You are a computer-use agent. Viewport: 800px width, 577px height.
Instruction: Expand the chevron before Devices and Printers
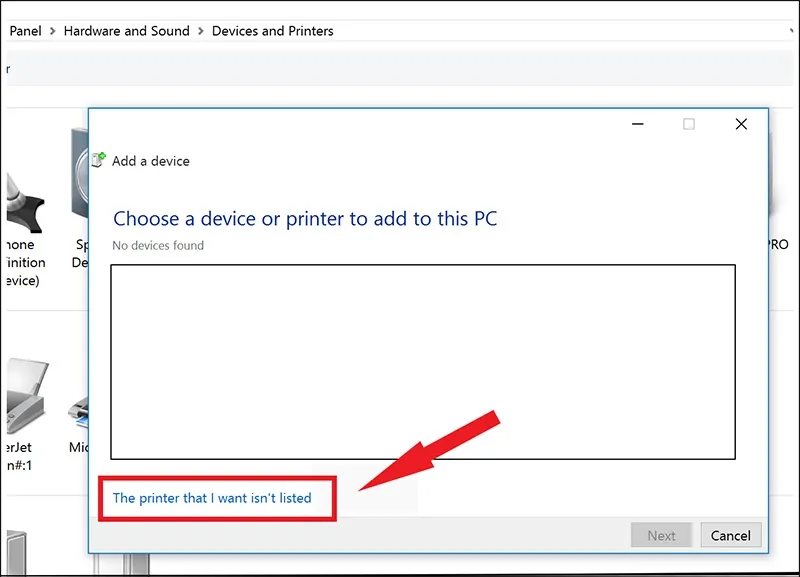(201, 31)
